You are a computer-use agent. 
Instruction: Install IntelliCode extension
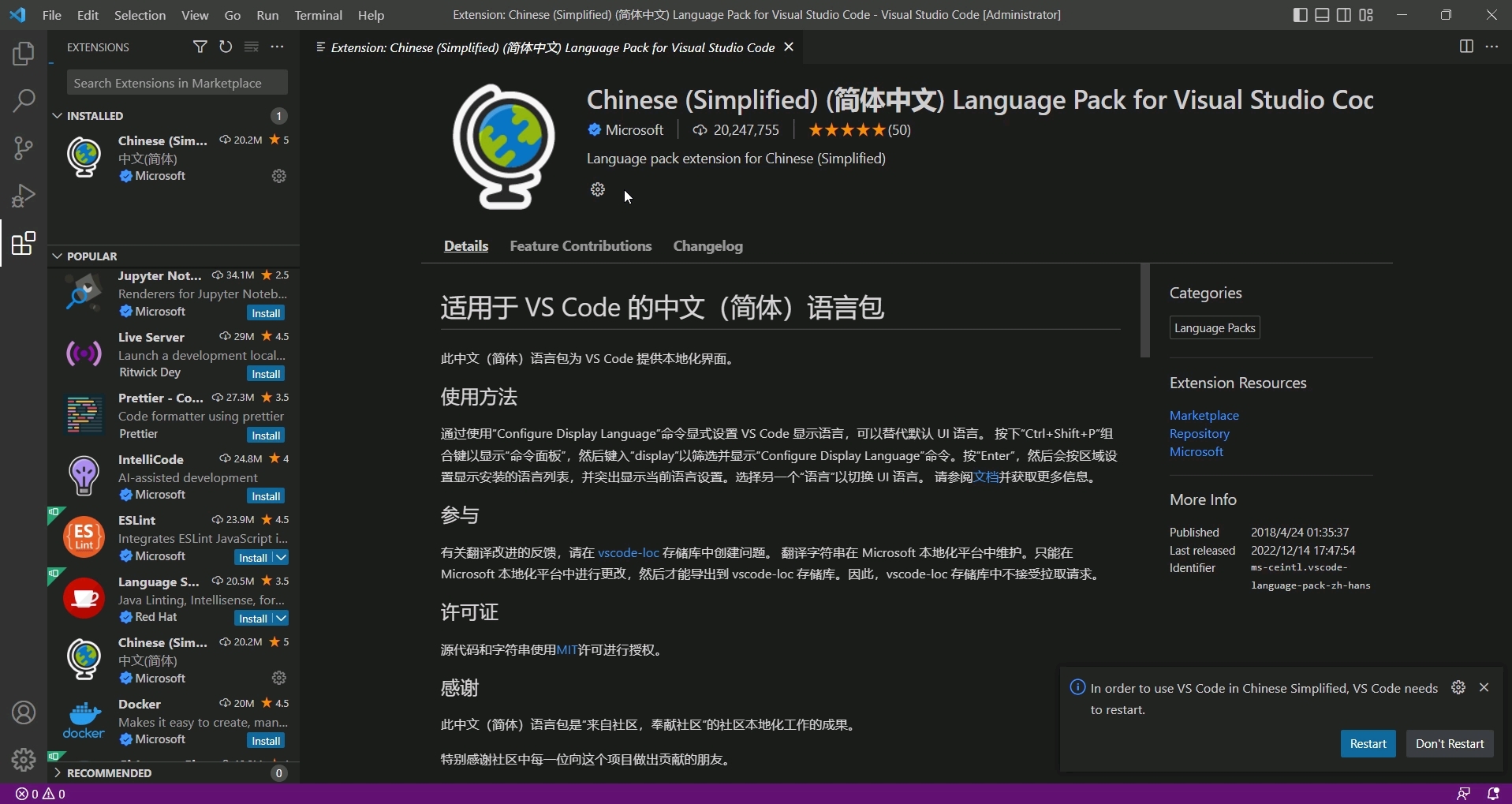(266, 496)
